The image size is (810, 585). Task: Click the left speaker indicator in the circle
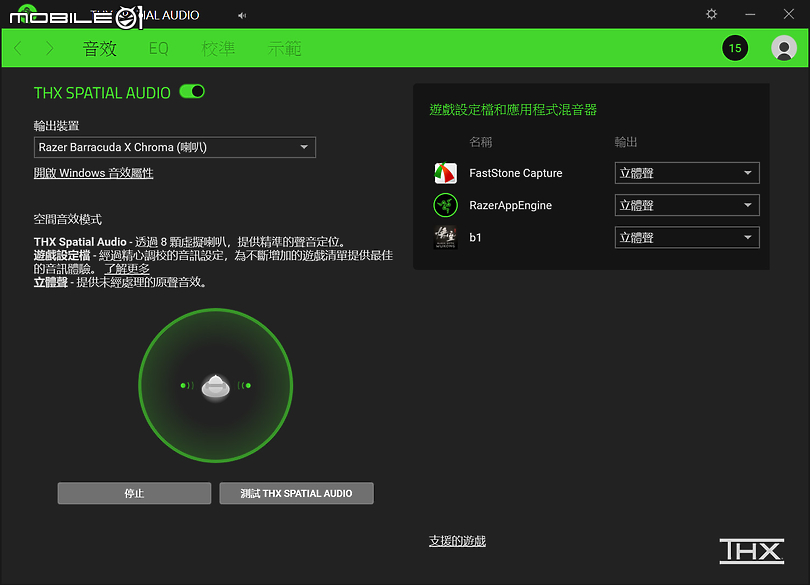[186, 386]
